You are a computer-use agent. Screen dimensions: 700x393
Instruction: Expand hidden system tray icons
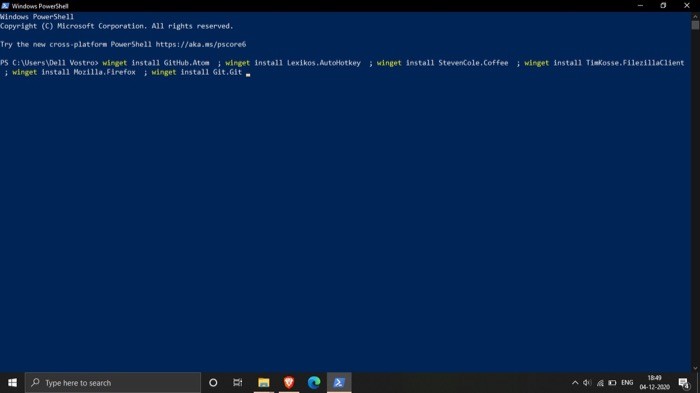pos(575,383)
